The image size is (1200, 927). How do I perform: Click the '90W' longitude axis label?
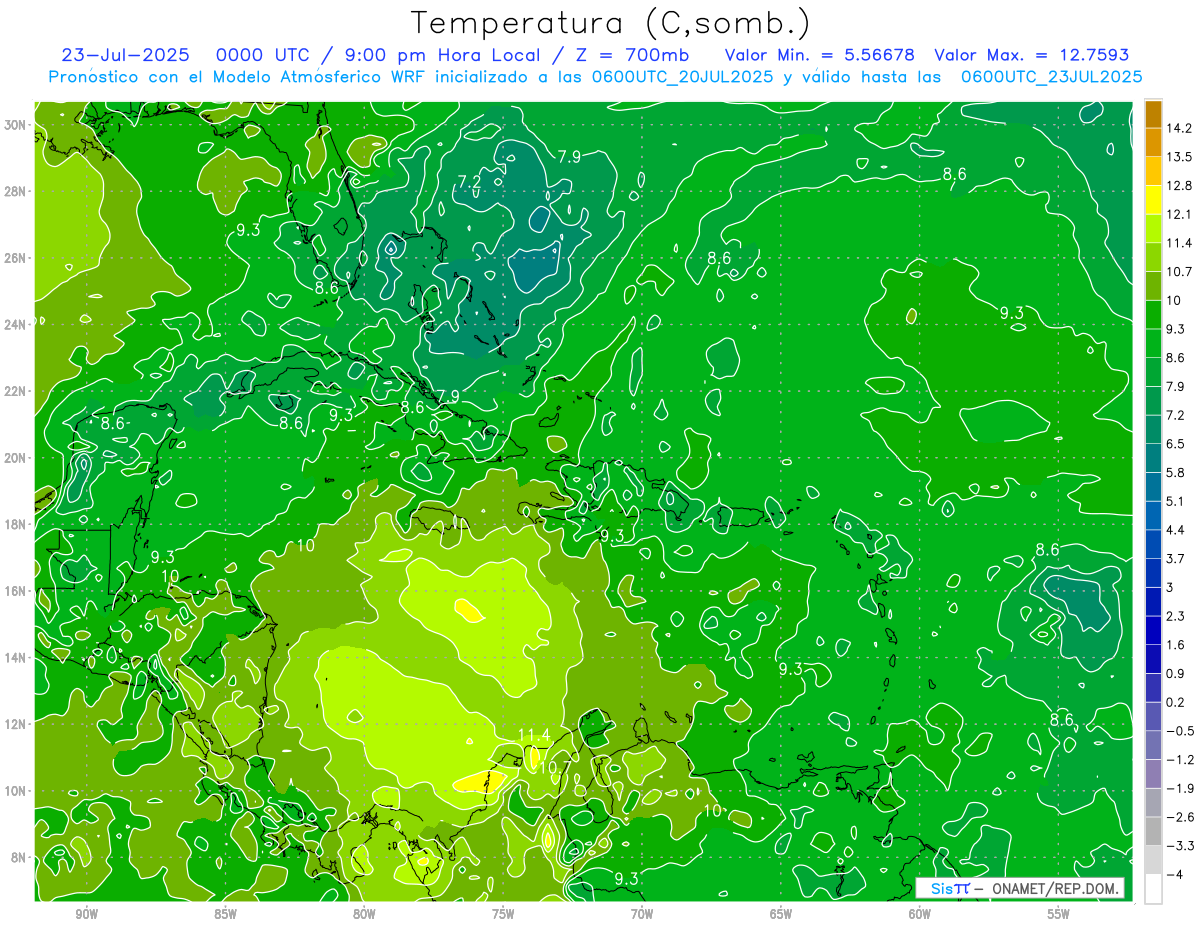(x=86, y=914)
